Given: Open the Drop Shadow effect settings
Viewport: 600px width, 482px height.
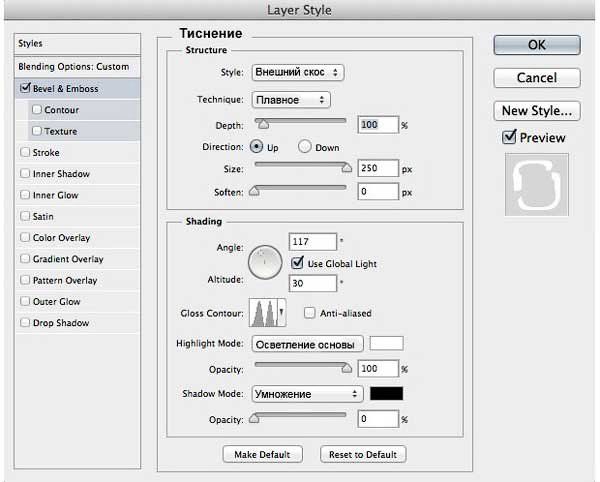Looking at the screenshot, I should (60, 323).
